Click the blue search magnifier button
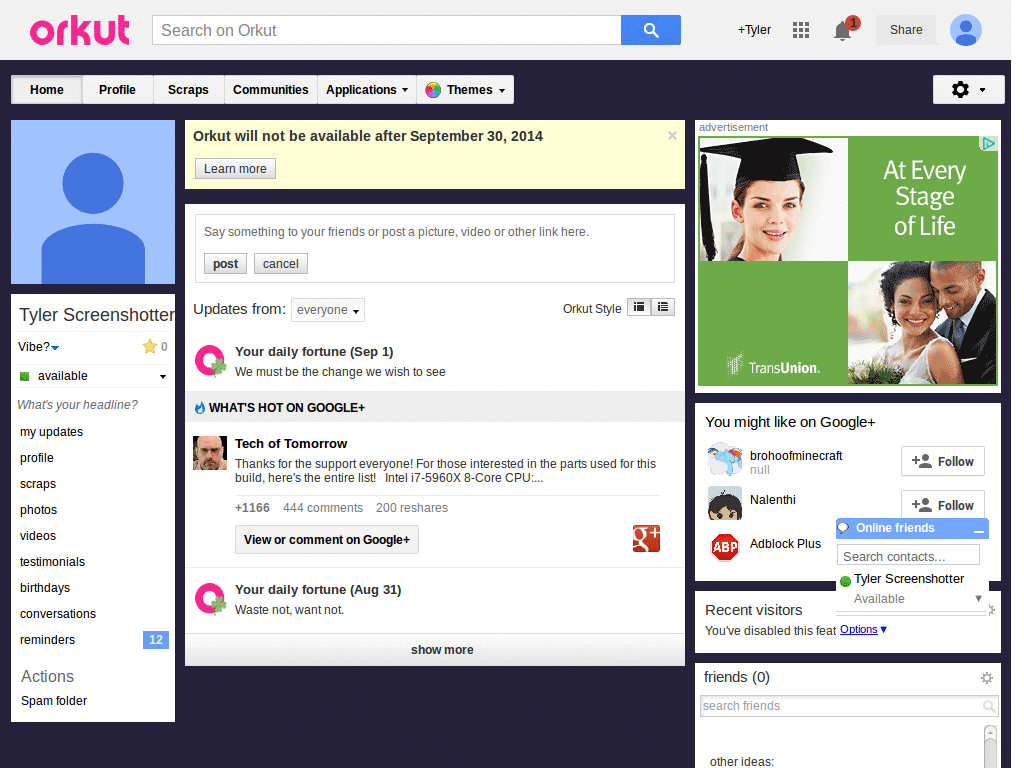This screenshot has height=768, width=1024. coord(650,30)
